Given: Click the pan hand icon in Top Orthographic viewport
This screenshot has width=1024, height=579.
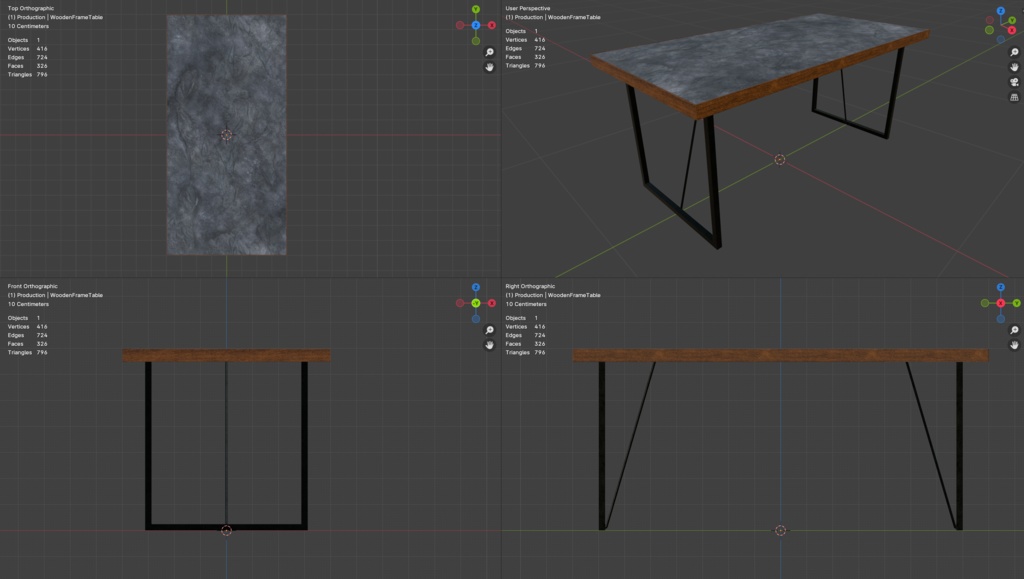Looking at the screenshot, I should tap(490, 67).
